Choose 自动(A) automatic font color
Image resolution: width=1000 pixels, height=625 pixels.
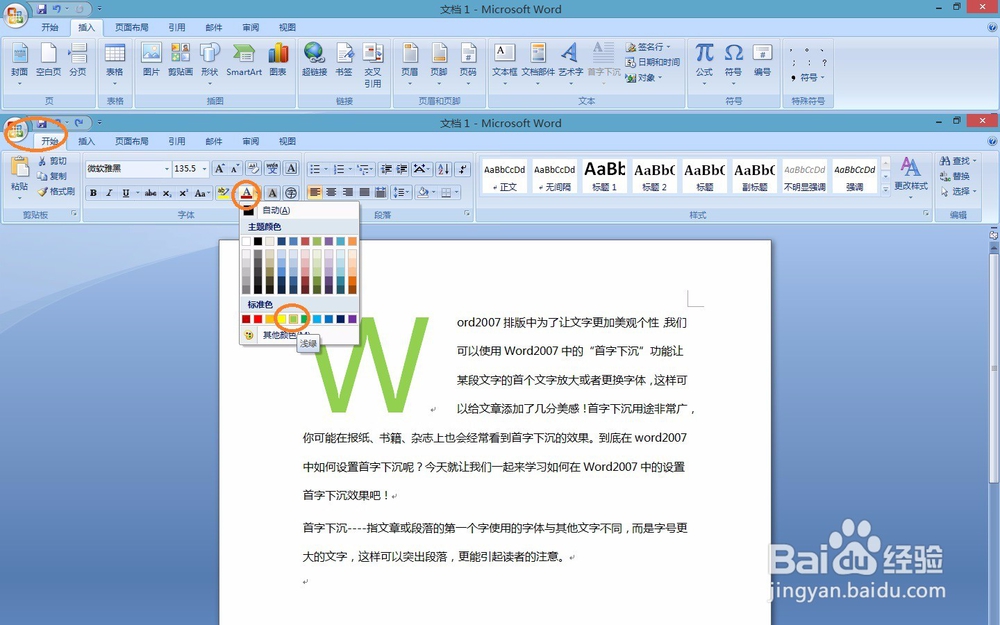coord(299,210)
